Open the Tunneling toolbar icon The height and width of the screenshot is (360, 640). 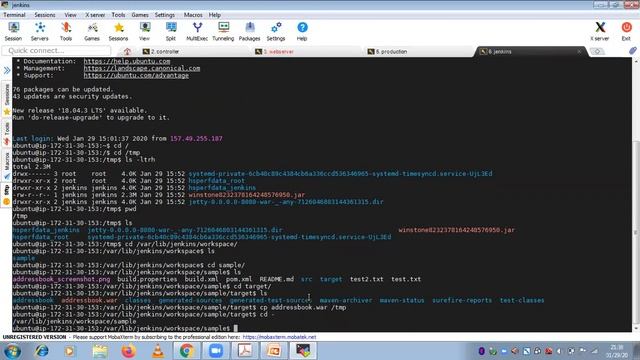223,31
